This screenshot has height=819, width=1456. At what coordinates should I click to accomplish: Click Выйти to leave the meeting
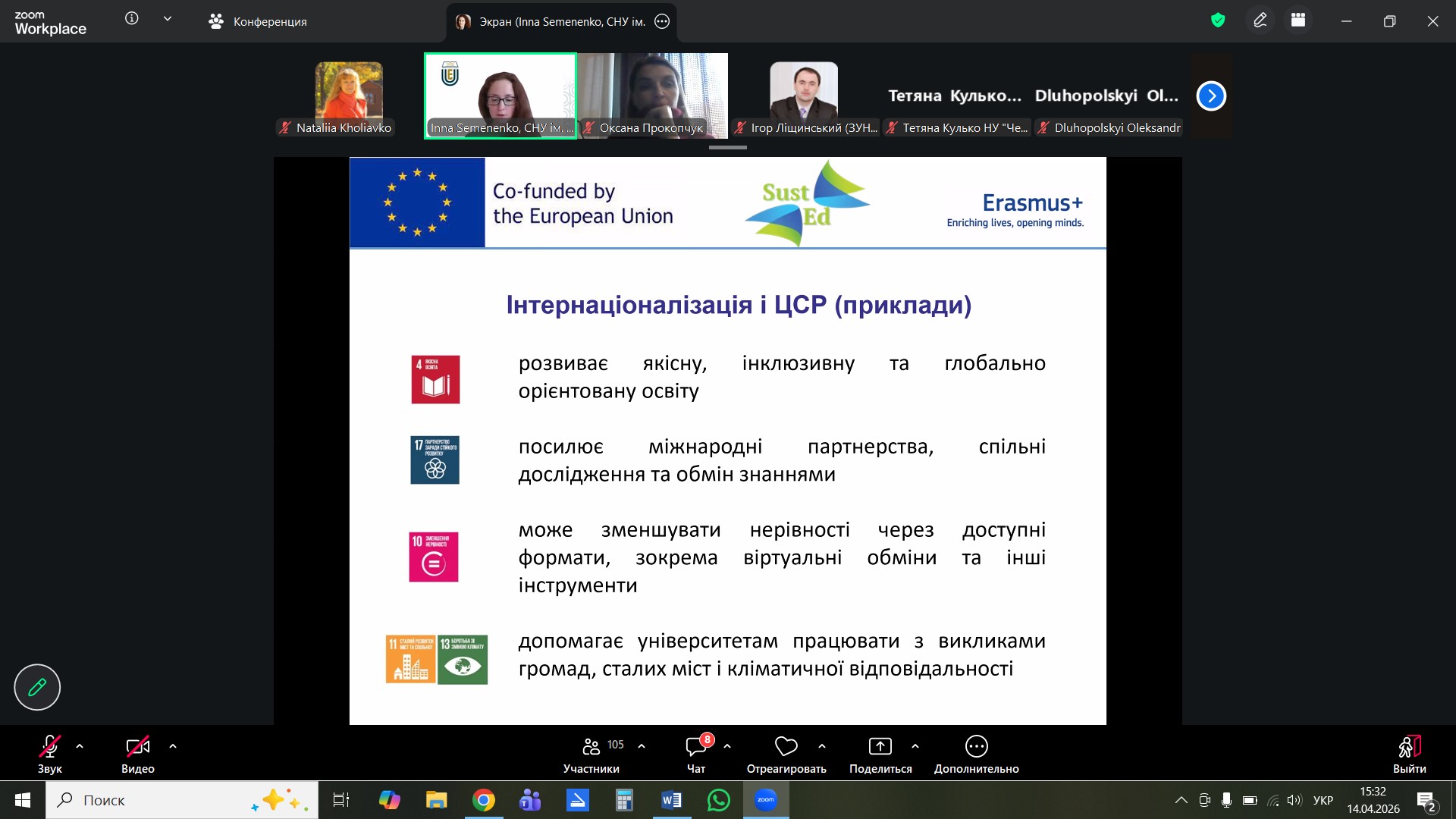tap(1409, 755)
